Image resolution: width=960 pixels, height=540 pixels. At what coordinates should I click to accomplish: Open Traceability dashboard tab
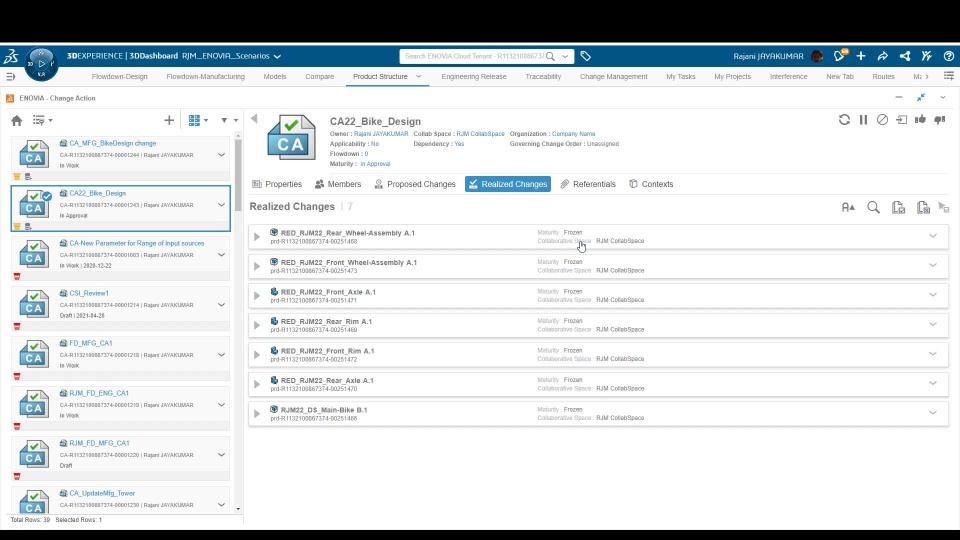pos(543,77)
